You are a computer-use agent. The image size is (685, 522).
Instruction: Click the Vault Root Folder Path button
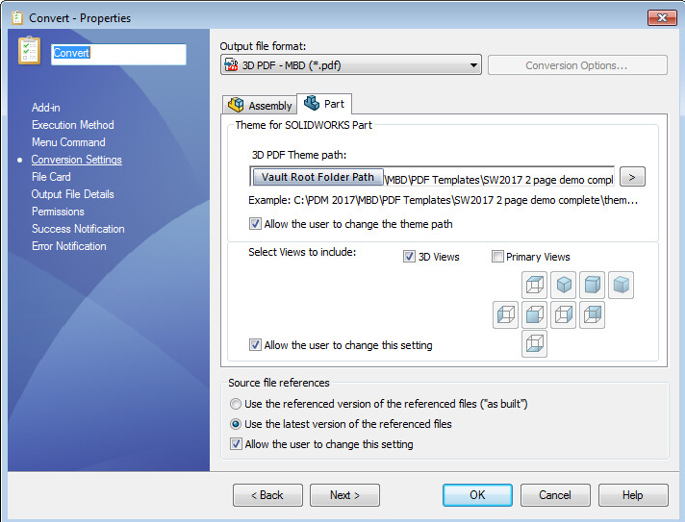coord(318,177)
